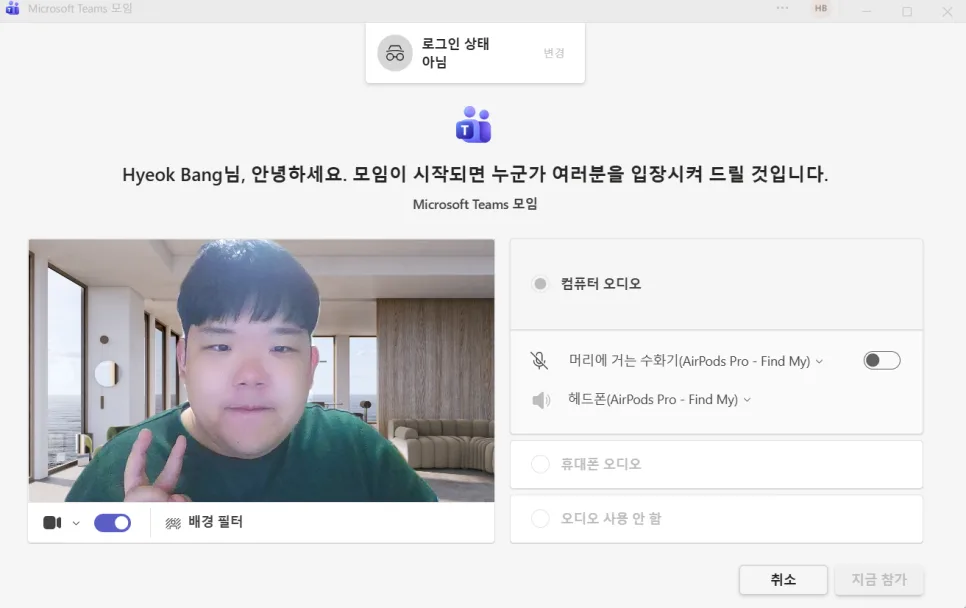Open the 머리에 거는 수화기 microphone dropdown

click(696, 361)
